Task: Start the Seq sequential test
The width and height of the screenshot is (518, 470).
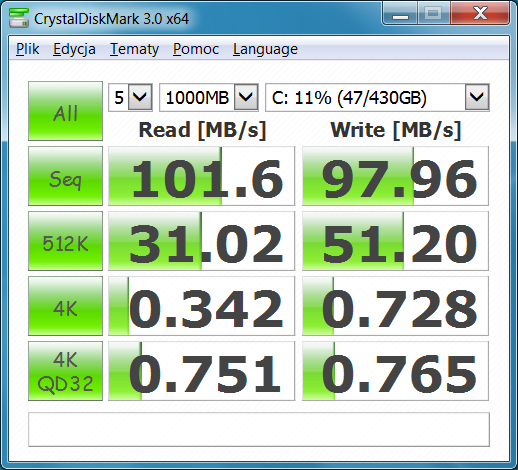Action: coord(65,176)
